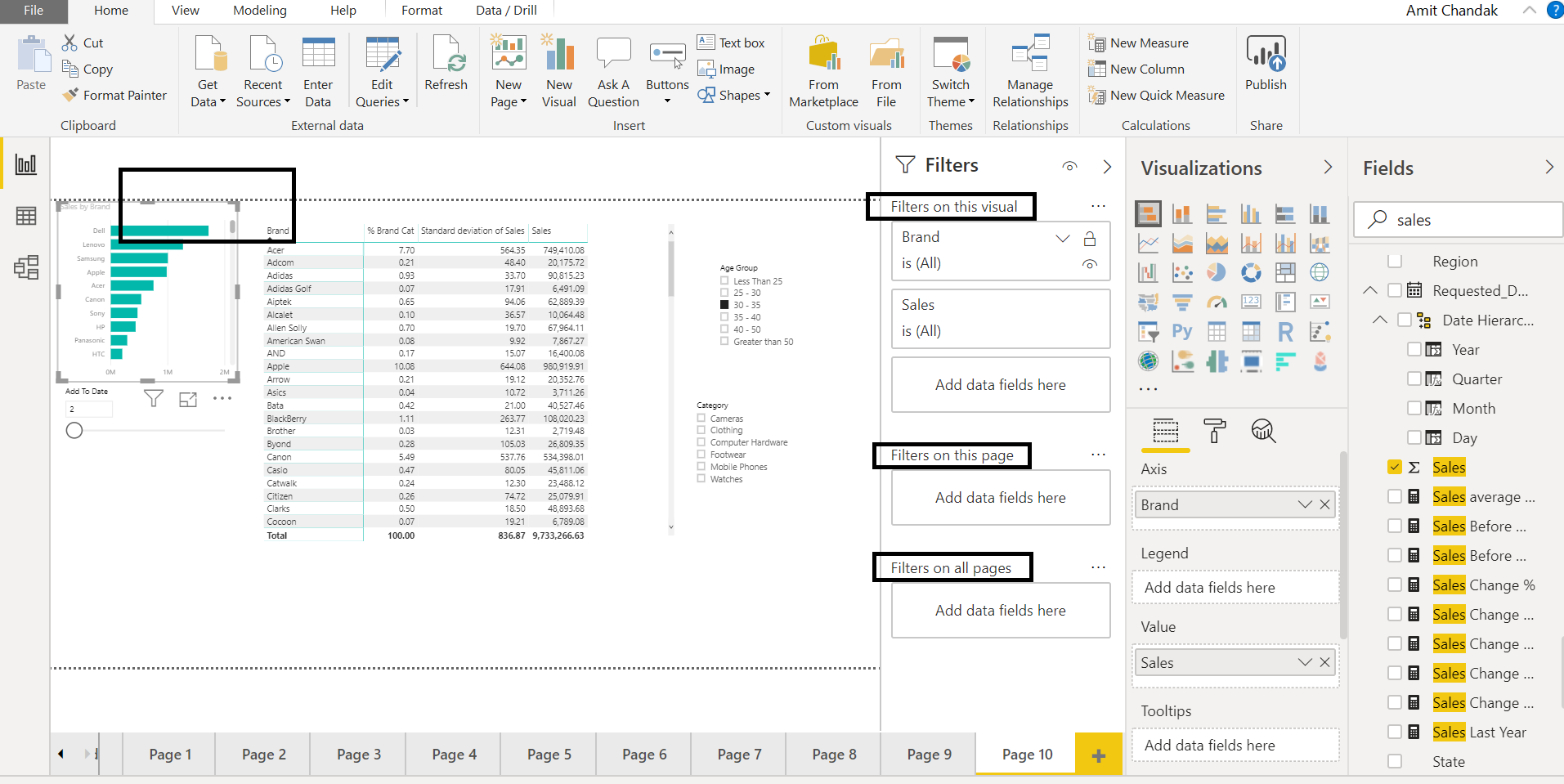Collapse the Requested_D table

[x=1370, y=290]
